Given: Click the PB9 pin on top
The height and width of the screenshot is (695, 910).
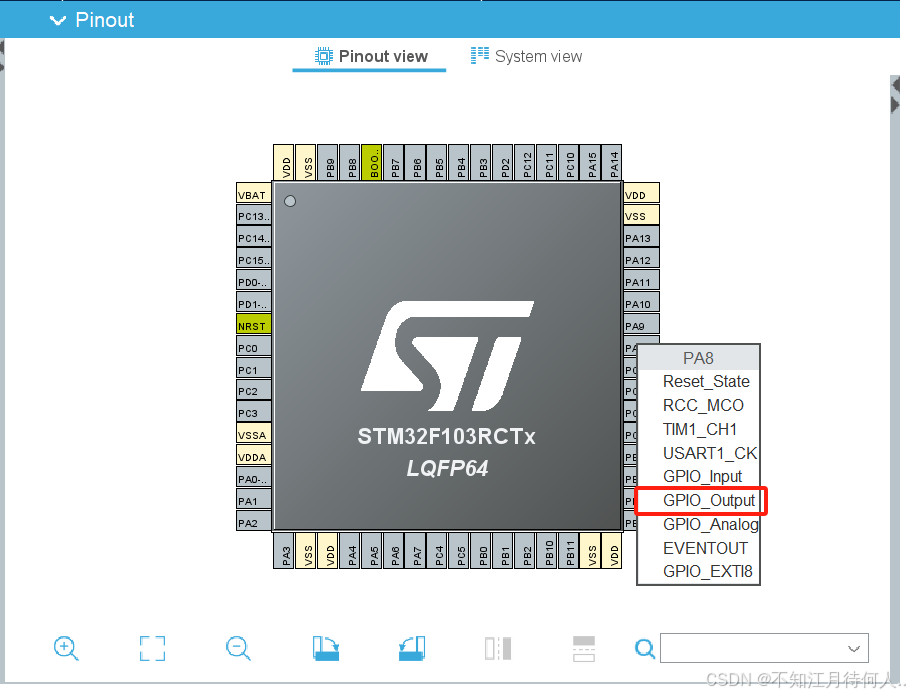Looking at the screenshot, I should 328,162.
